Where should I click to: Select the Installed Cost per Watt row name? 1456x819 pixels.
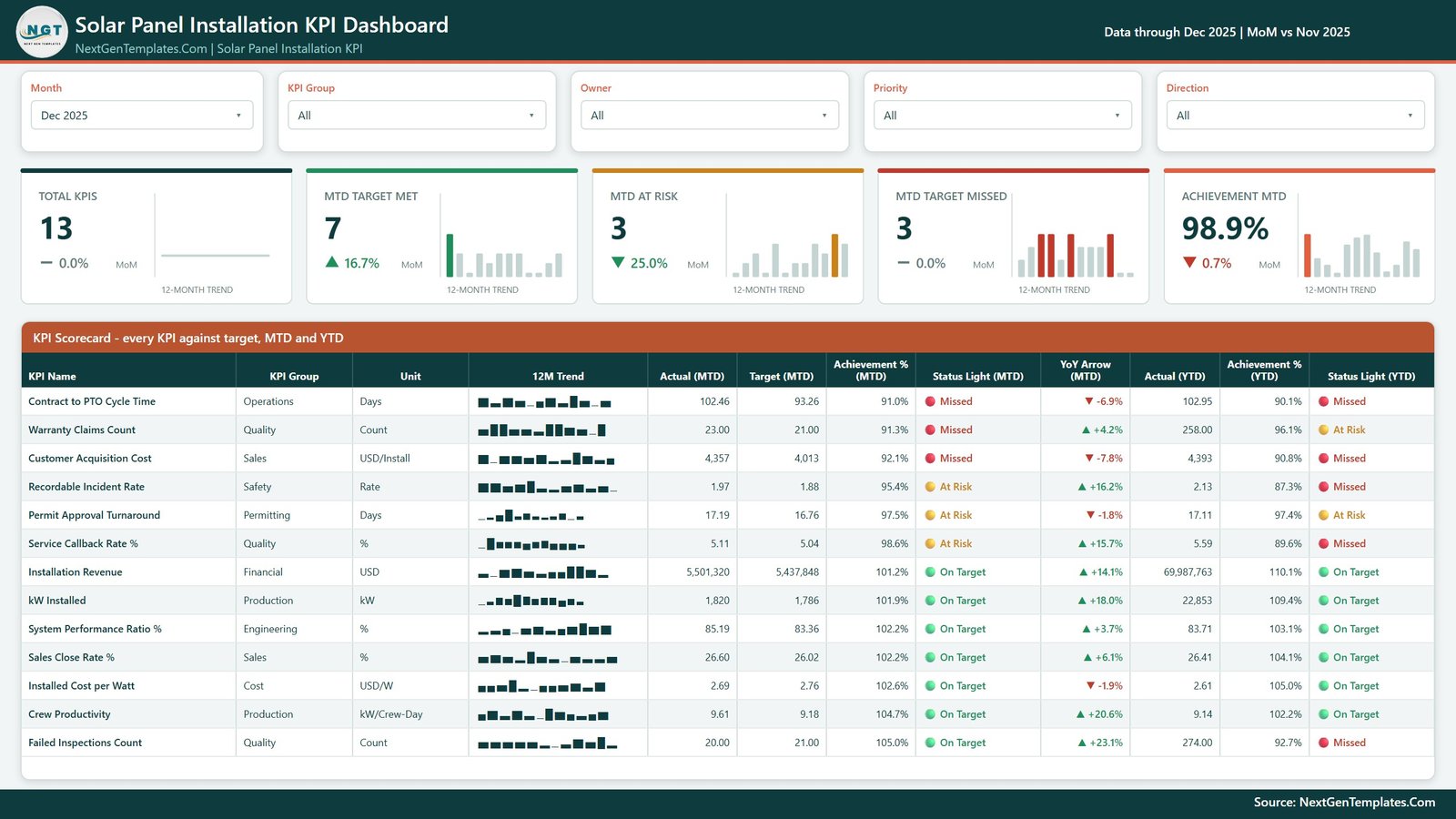click(x=81, y=686)
